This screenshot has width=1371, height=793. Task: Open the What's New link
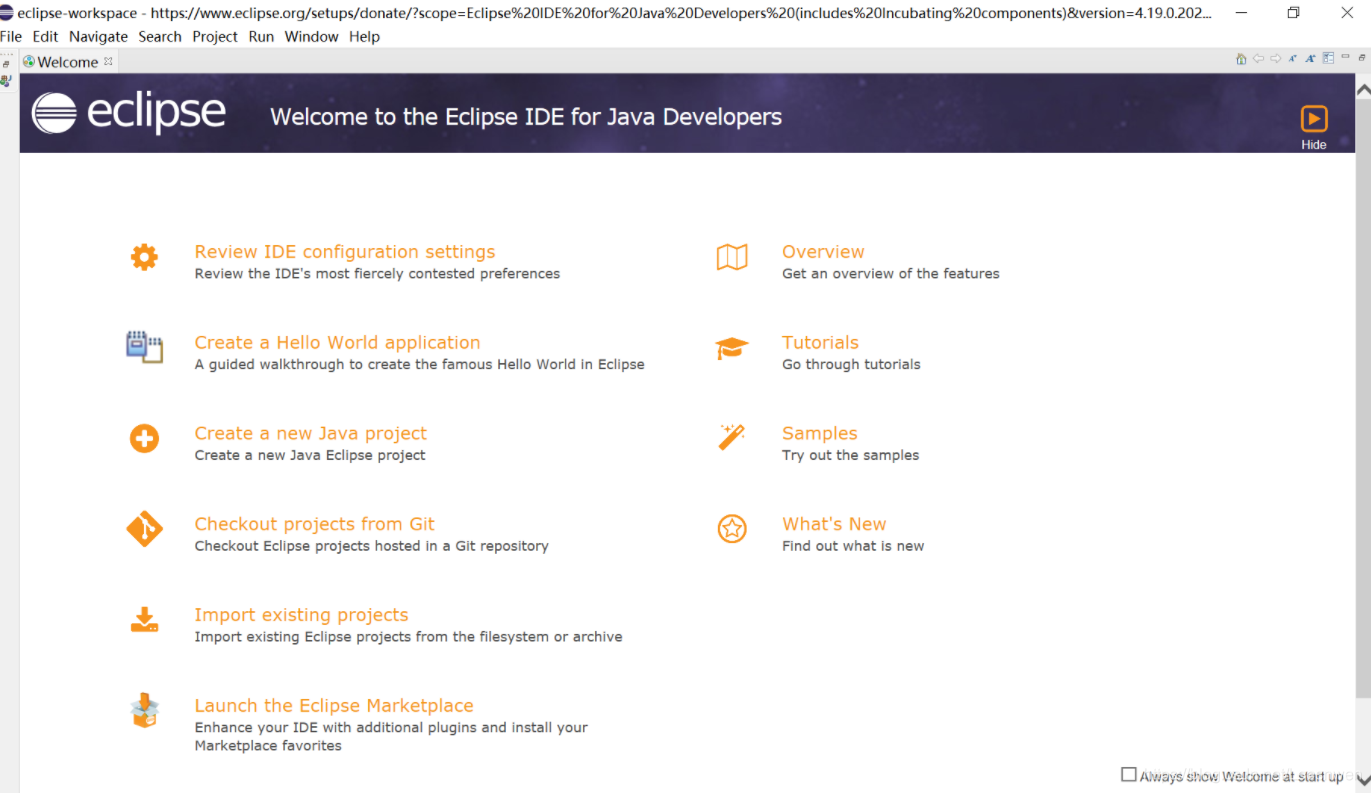[x=834, y=524]
